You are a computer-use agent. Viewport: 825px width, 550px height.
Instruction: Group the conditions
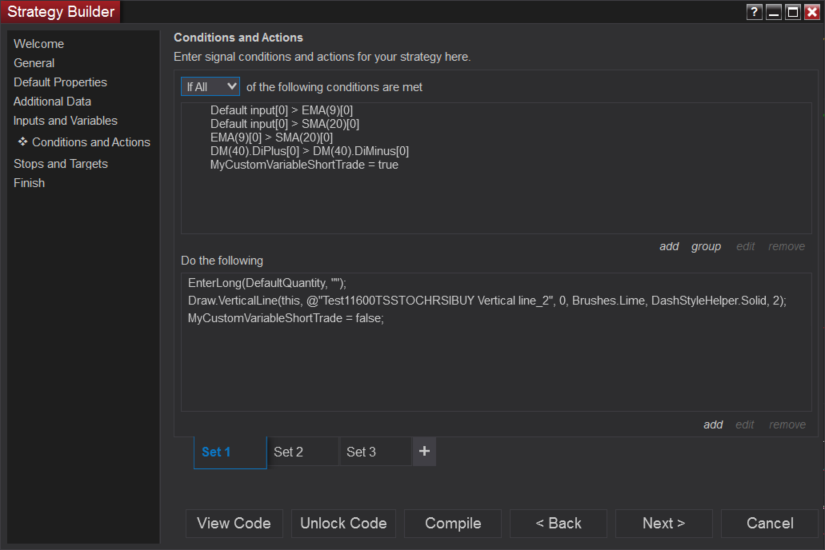706,247
